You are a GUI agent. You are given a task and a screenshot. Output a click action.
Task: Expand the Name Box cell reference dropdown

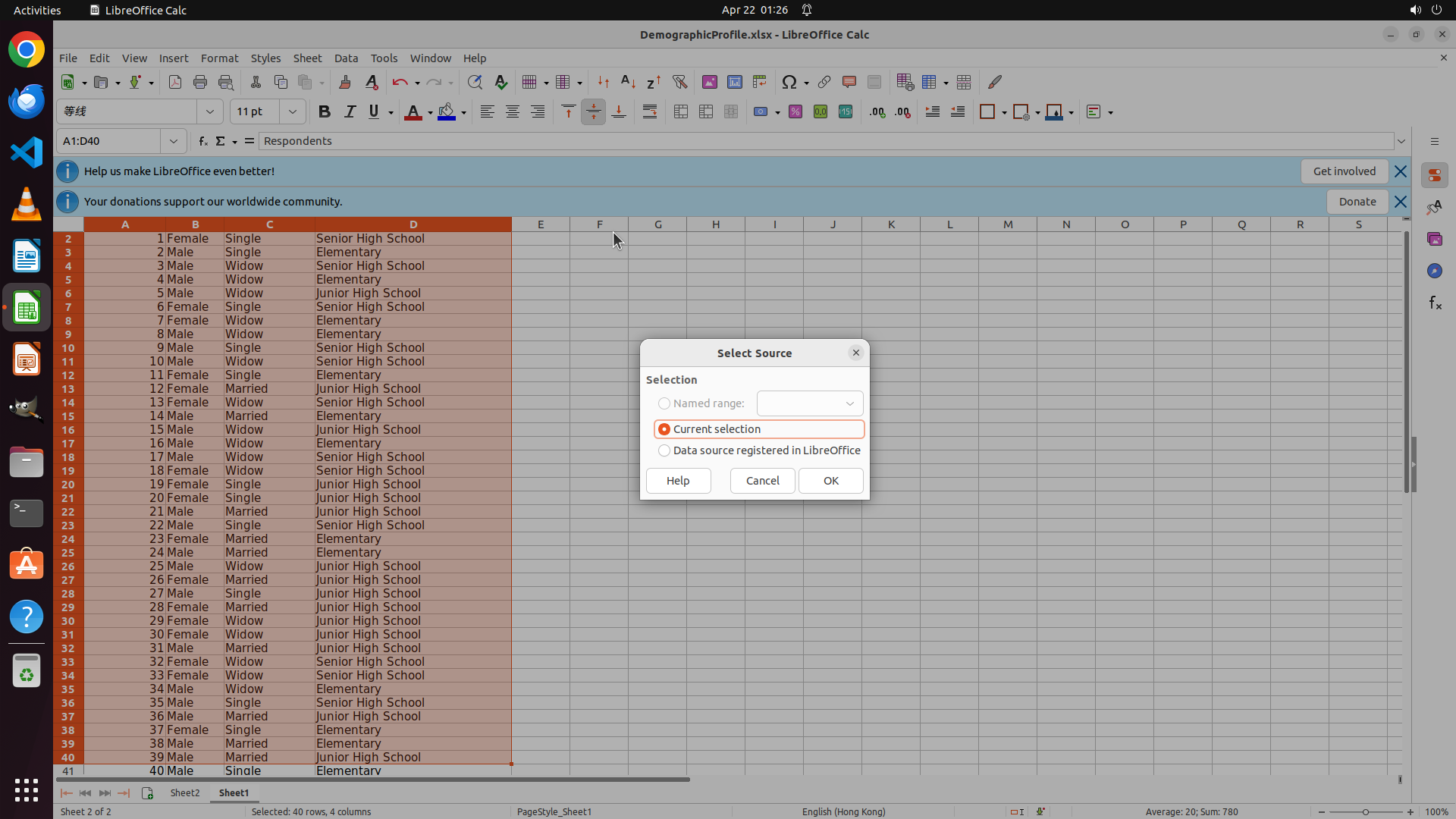174,141
